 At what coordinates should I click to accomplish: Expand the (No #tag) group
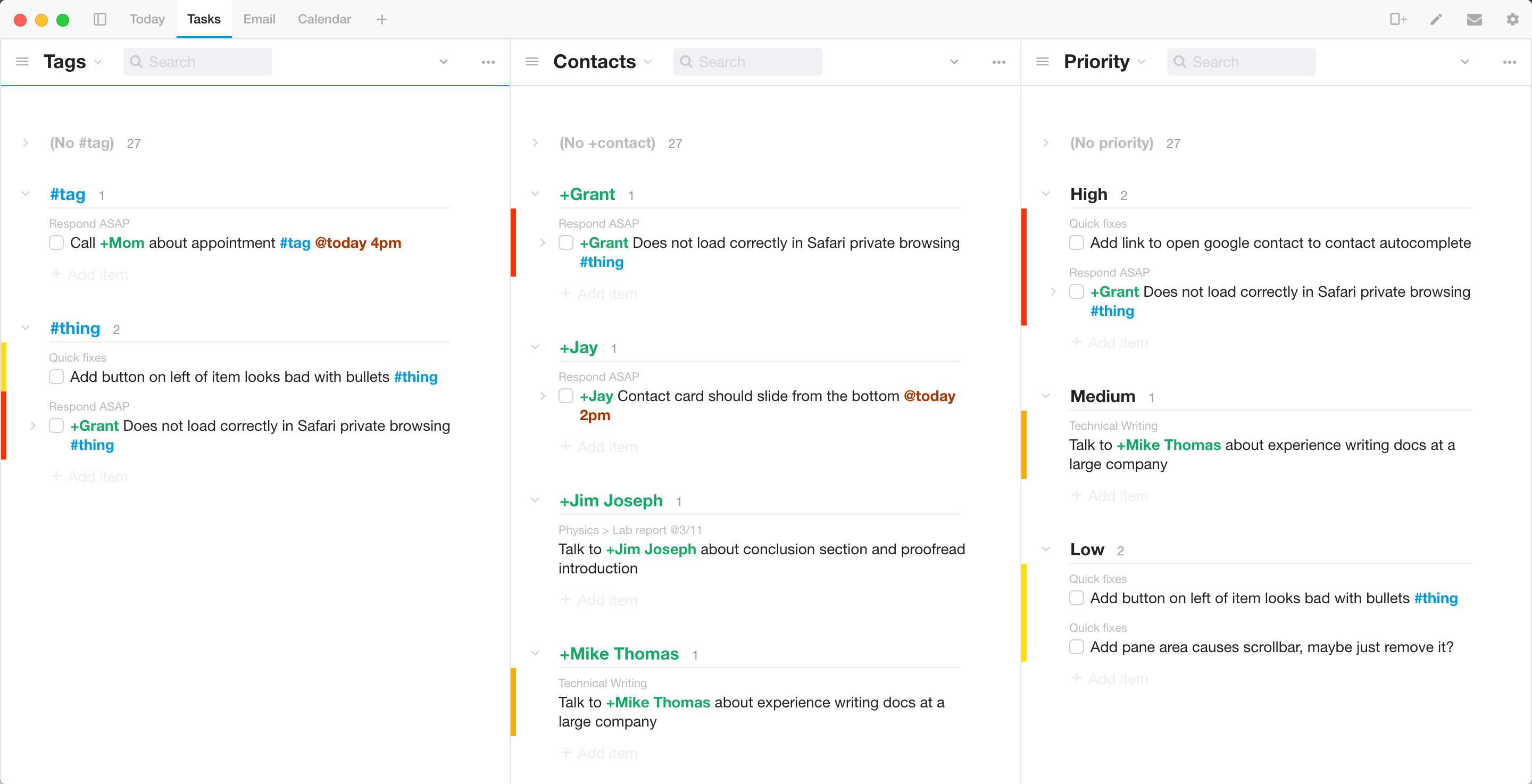coord(26,143)
